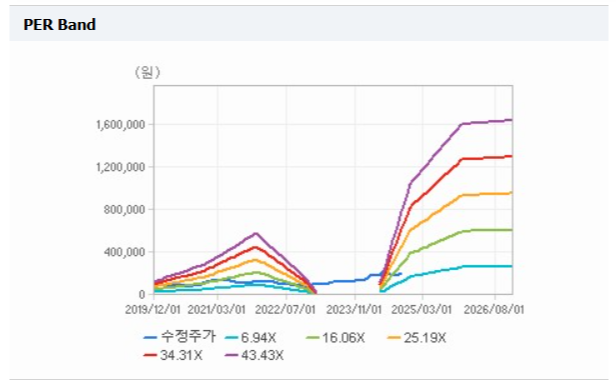Click the 1,200,000 y-axis label
Viewport: 616px width, 388px height.
tap(120, 168)
